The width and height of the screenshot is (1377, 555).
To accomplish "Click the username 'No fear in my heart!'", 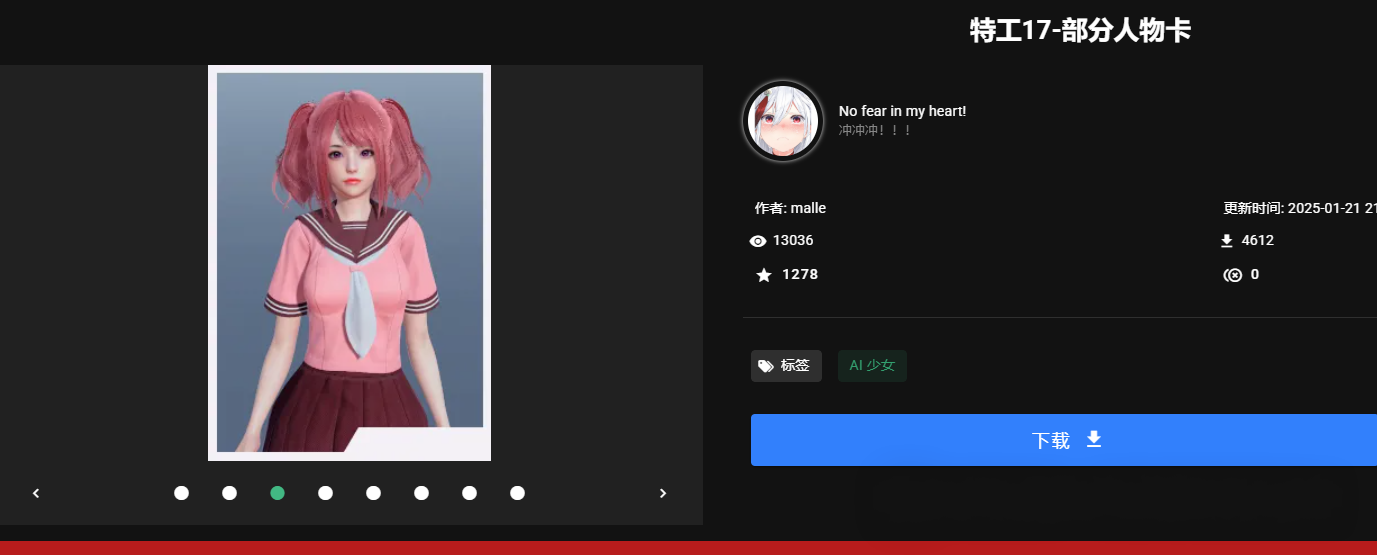I will tap(902, 111).
